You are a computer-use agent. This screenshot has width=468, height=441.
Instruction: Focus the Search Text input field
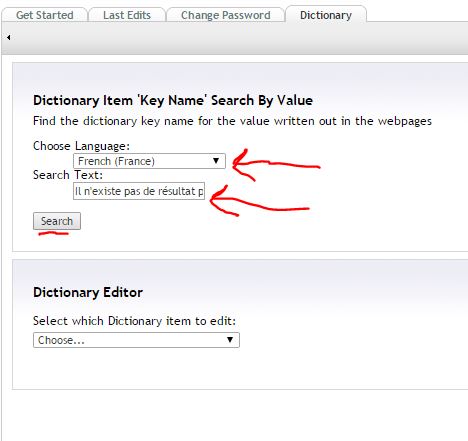pyautogui.click(x=139, y=191)
